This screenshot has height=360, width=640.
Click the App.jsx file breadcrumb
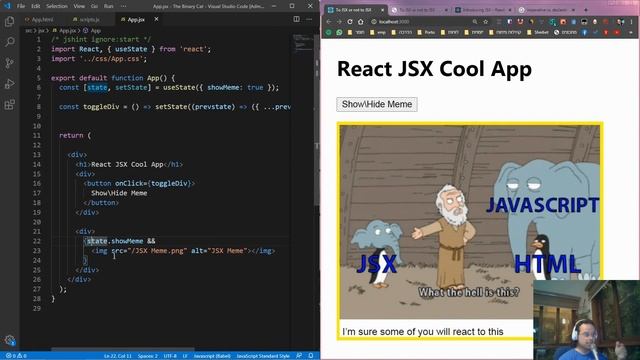tap(65, 31)
